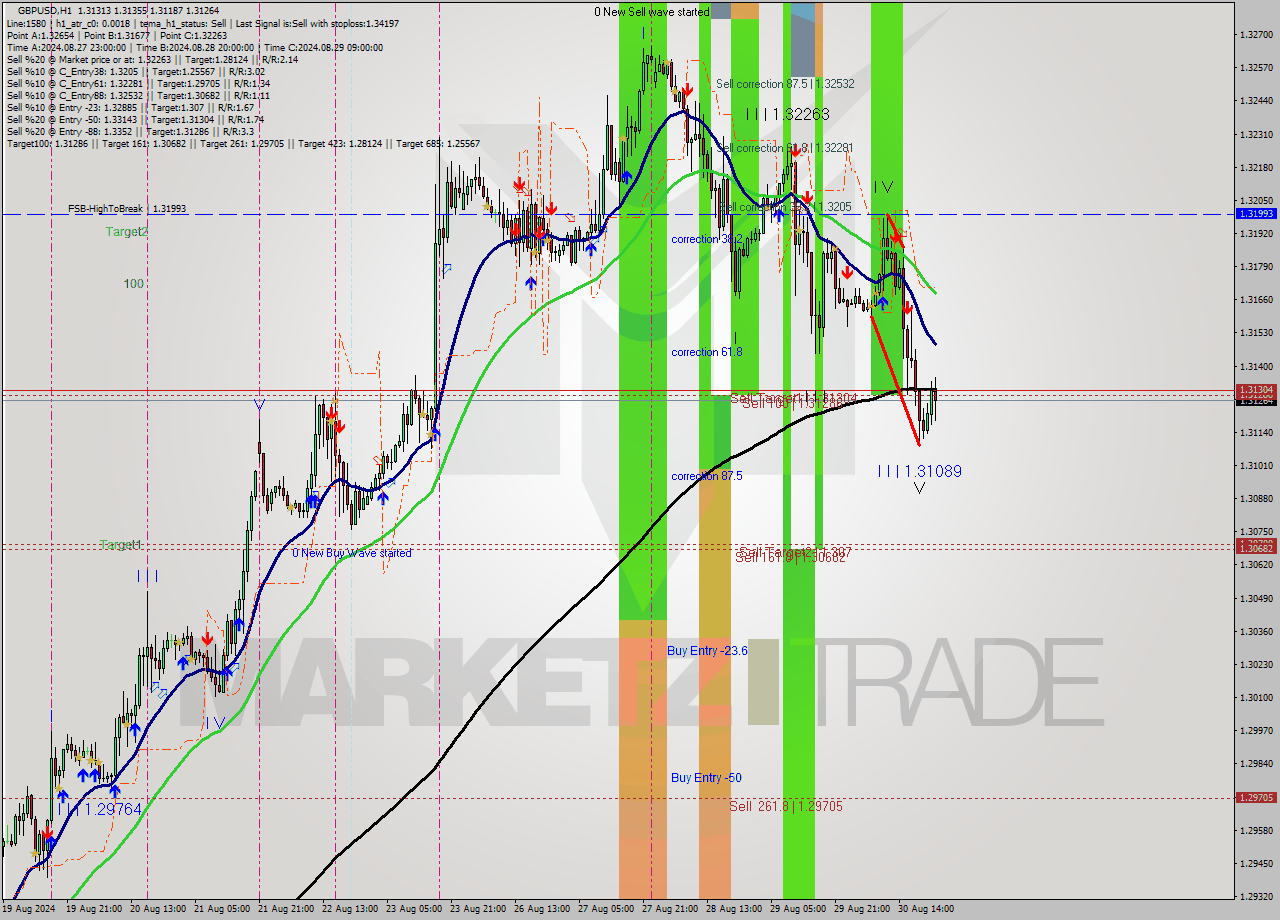Select the '0 New Buy Wave started' label

click(x=352, y=553)
